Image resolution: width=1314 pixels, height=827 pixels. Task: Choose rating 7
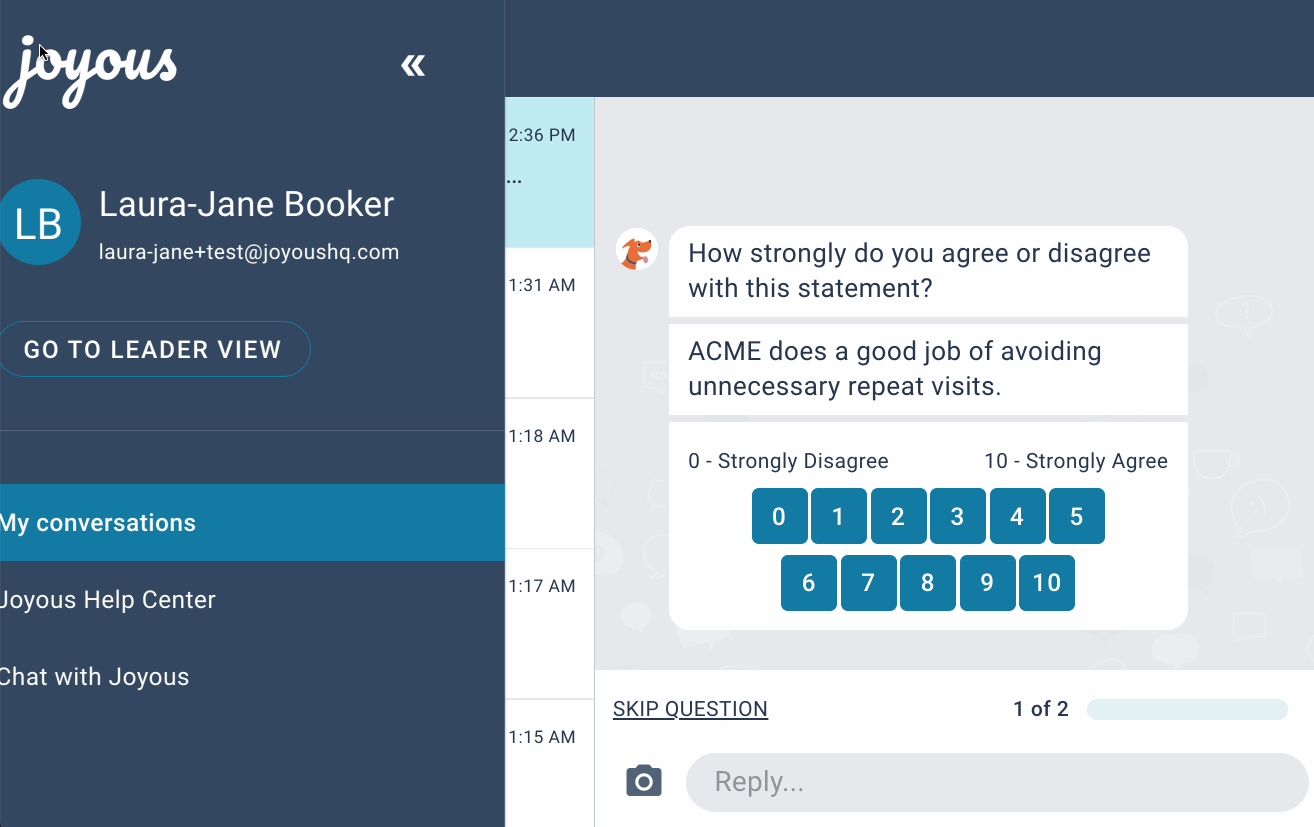pyautogui.click(x=868, y=583)
